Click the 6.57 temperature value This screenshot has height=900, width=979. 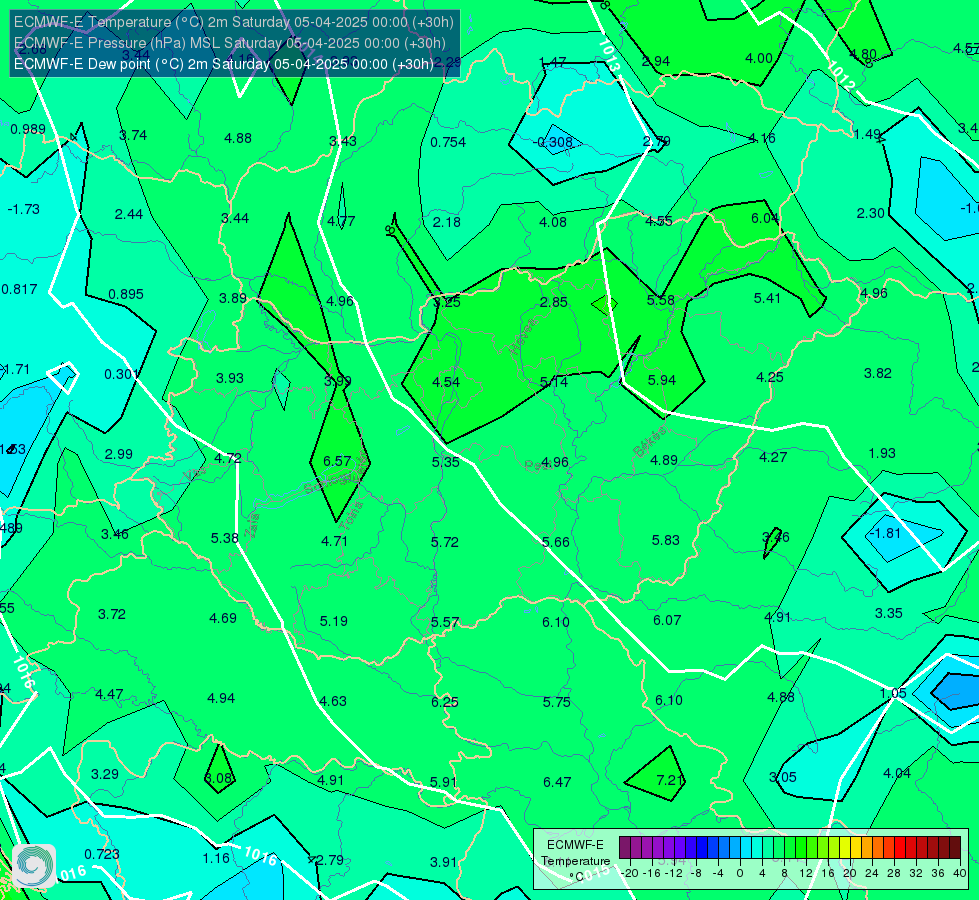(x=337, y=461)
